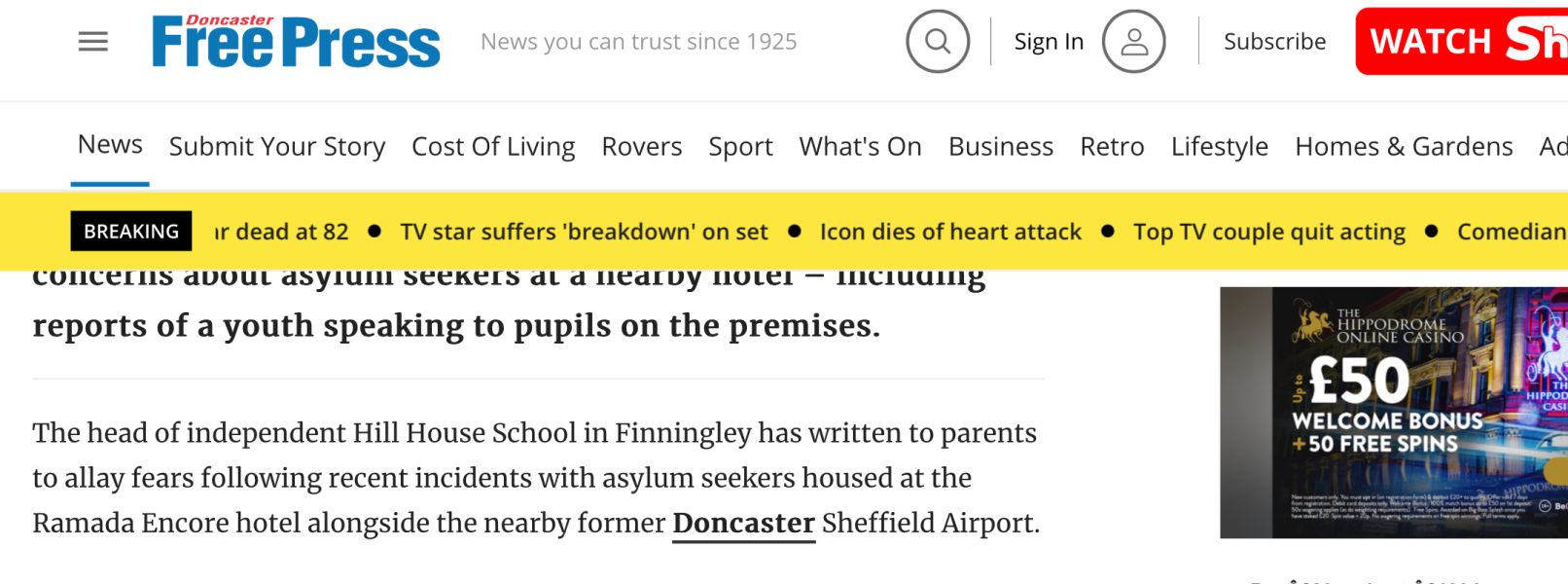Click the Sign In link

click(x=1049, y=42)
